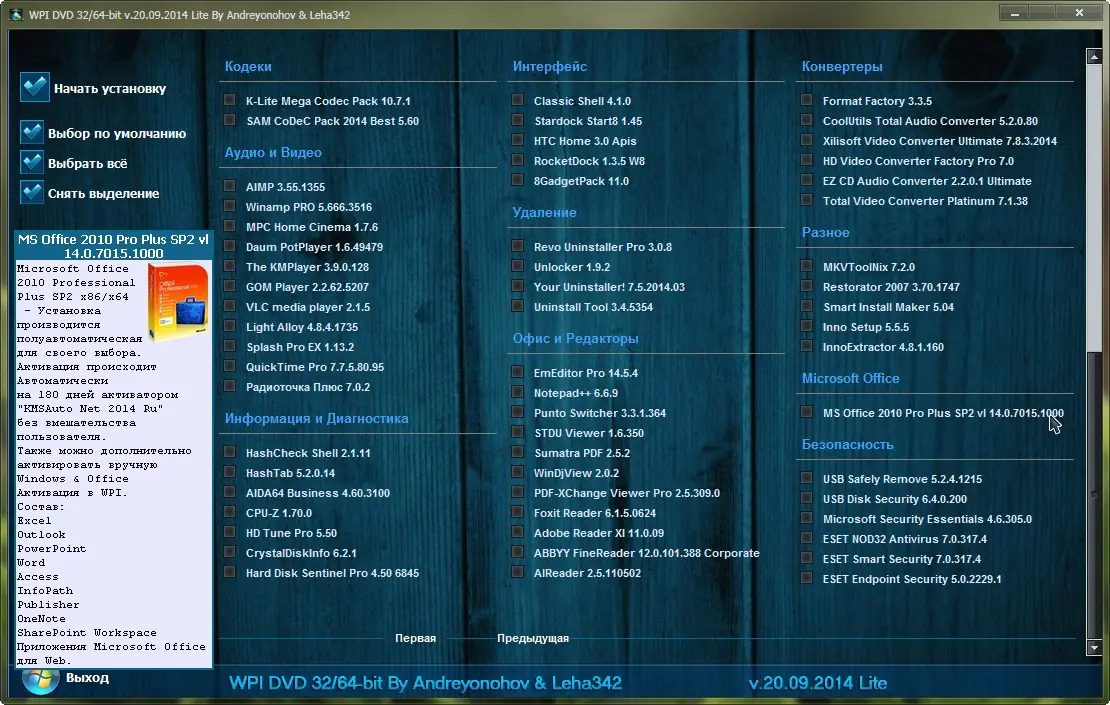This screenshot has height=705, width=1110.
Task: Check Inno Setup 5.5.5 box
Action: click(806, 326)
